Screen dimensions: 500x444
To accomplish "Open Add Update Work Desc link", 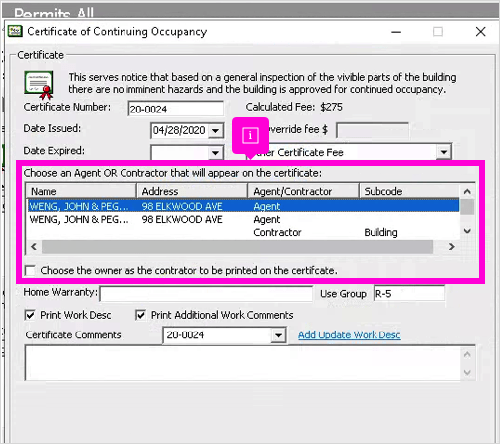I will coord(349,335).
